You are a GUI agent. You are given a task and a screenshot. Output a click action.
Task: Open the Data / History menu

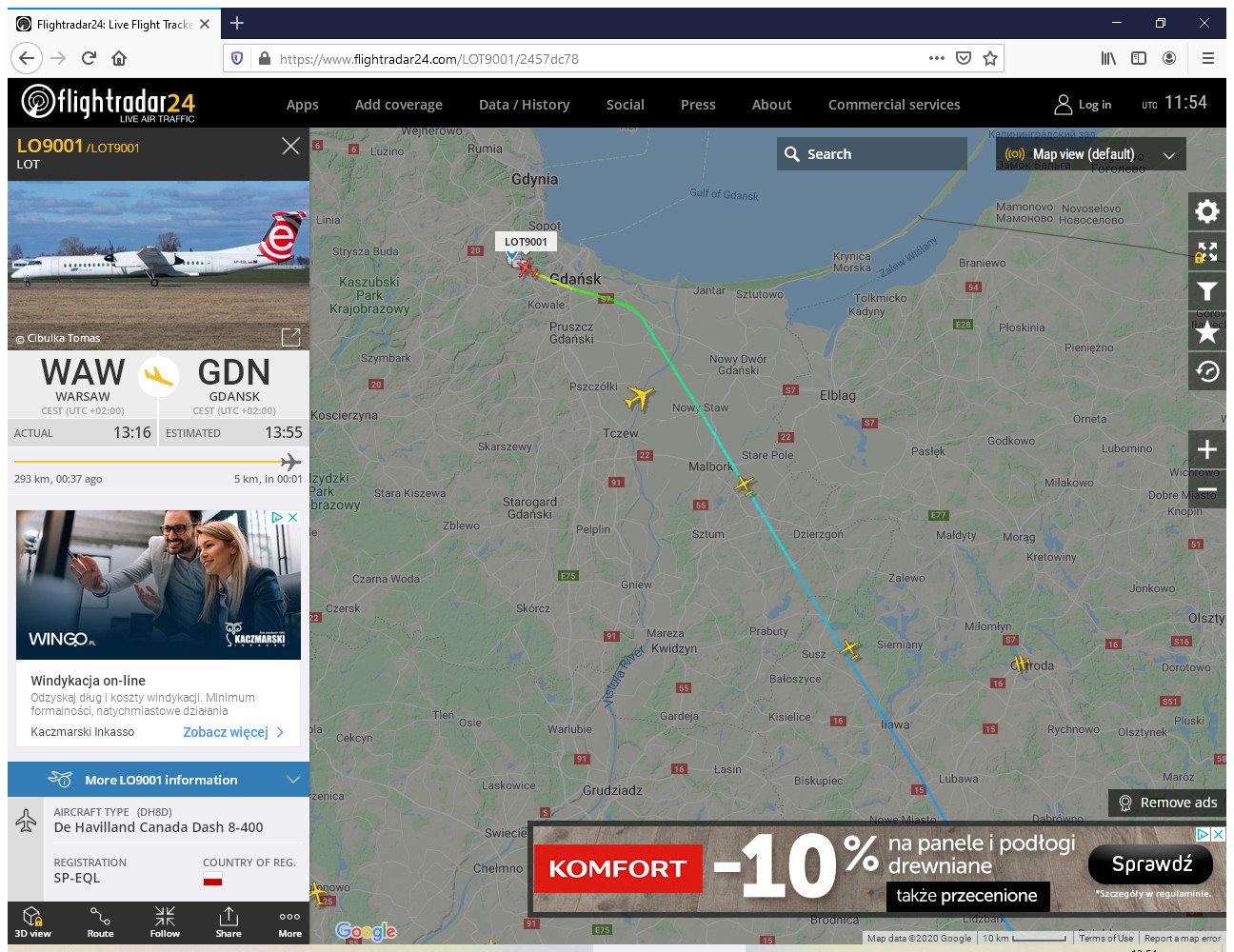click(x=525, y=105)
